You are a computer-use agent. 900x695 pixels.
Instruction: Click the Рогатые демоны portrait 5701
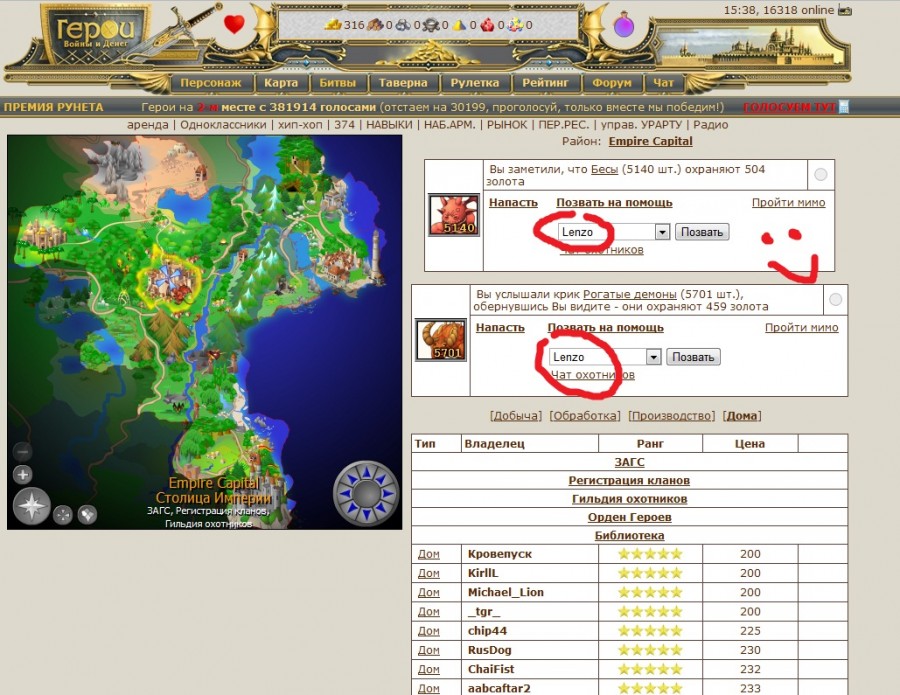[x=441, y=340]
